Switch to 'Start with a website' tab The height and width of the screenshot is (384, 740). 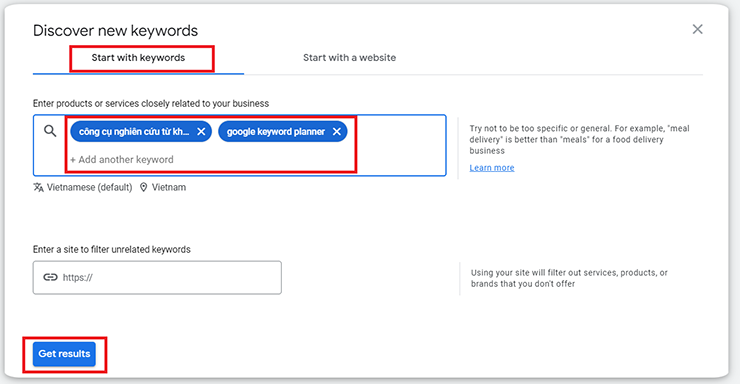point(349,58)
